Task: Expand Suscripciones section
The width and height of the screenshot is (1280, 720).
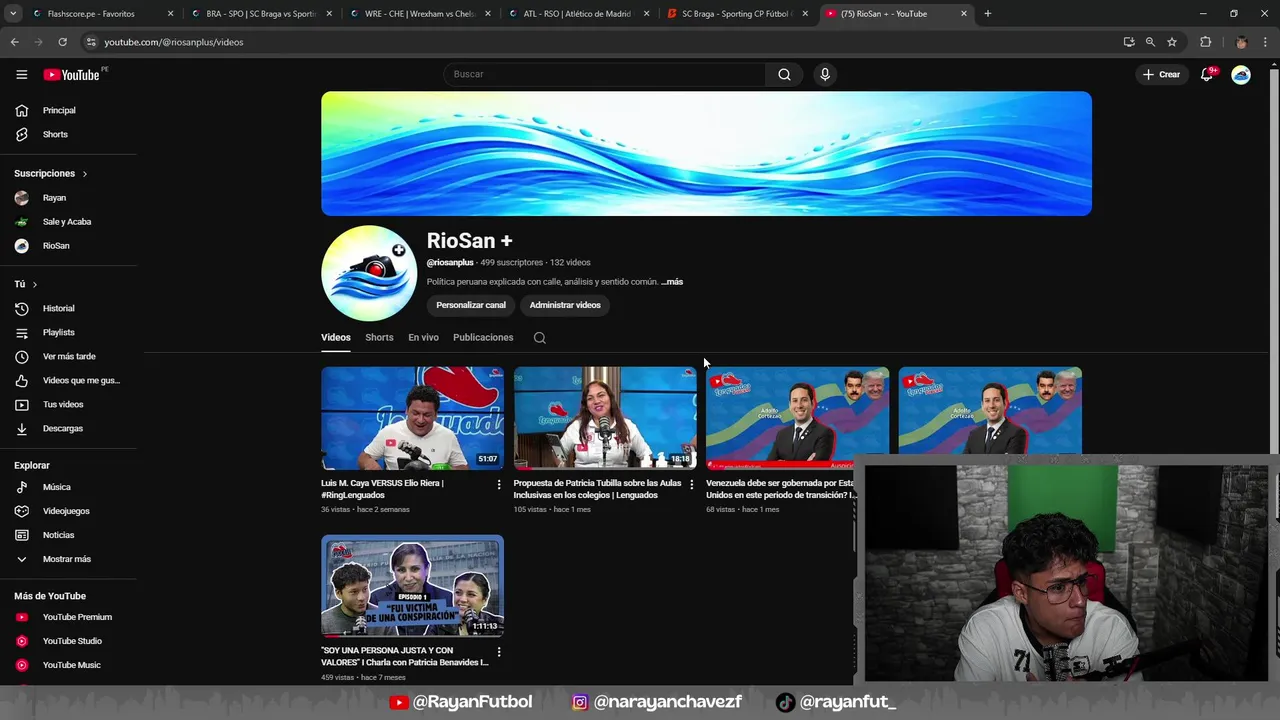Action: (51, 174)
